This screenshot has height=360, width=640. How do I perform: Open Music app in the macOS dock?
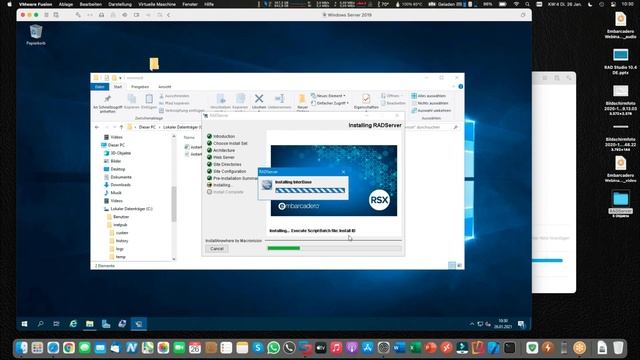(x=336, y=348)
